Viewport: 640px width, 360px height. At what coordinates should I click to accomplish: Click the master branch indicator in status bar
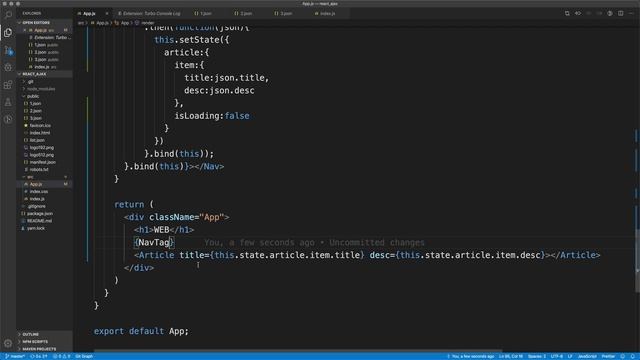[x=15, y=356]
